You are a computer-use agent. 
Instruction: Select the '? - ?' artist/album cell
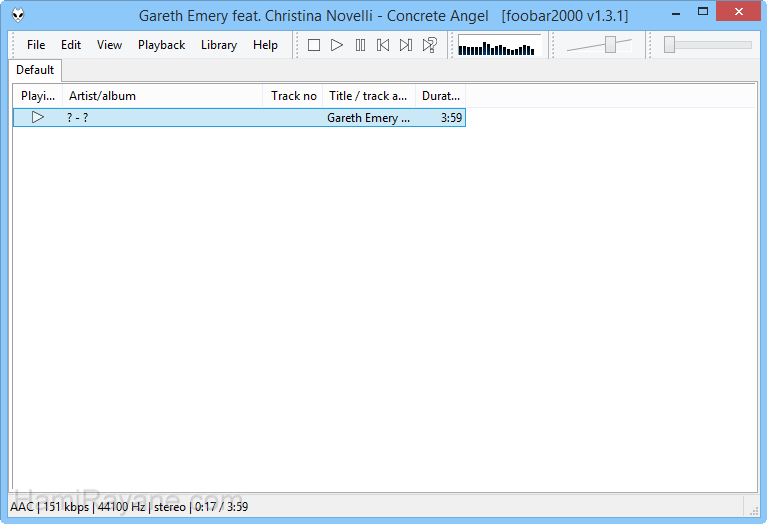click(x=162, y=117)
